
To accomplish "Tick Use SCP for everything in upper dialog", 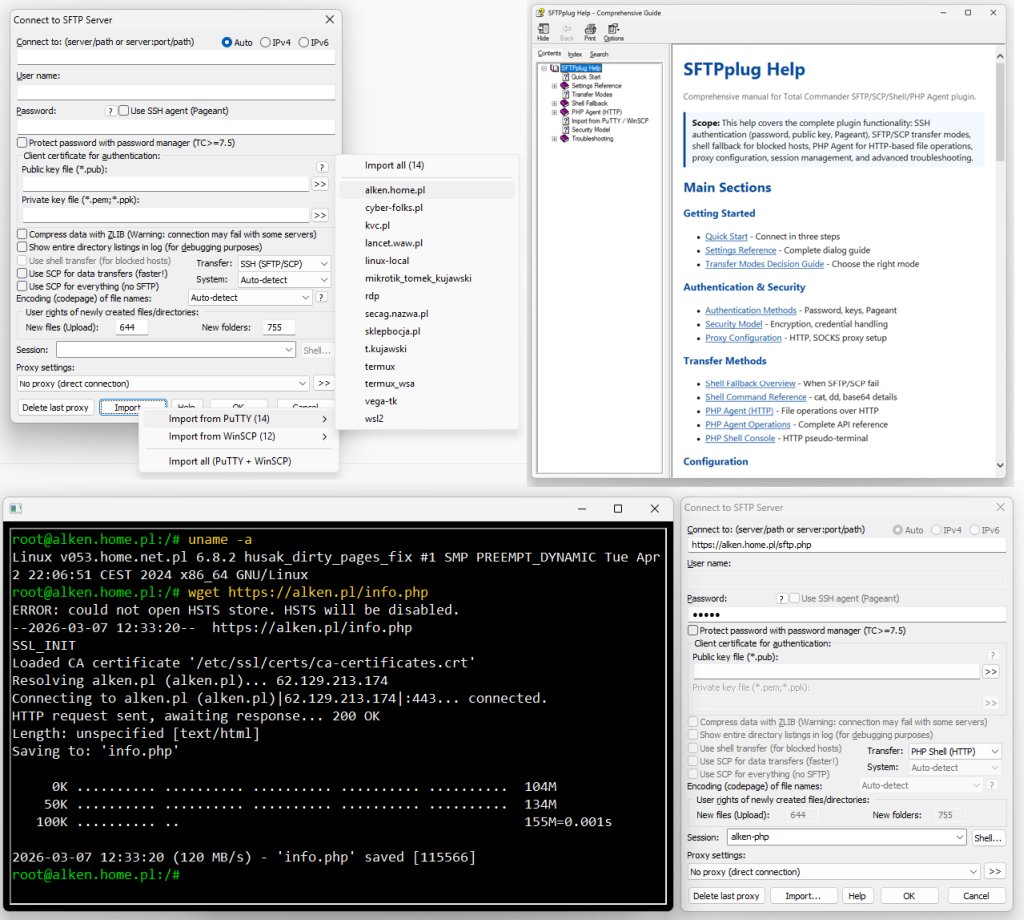I will (x=22, y=286).
